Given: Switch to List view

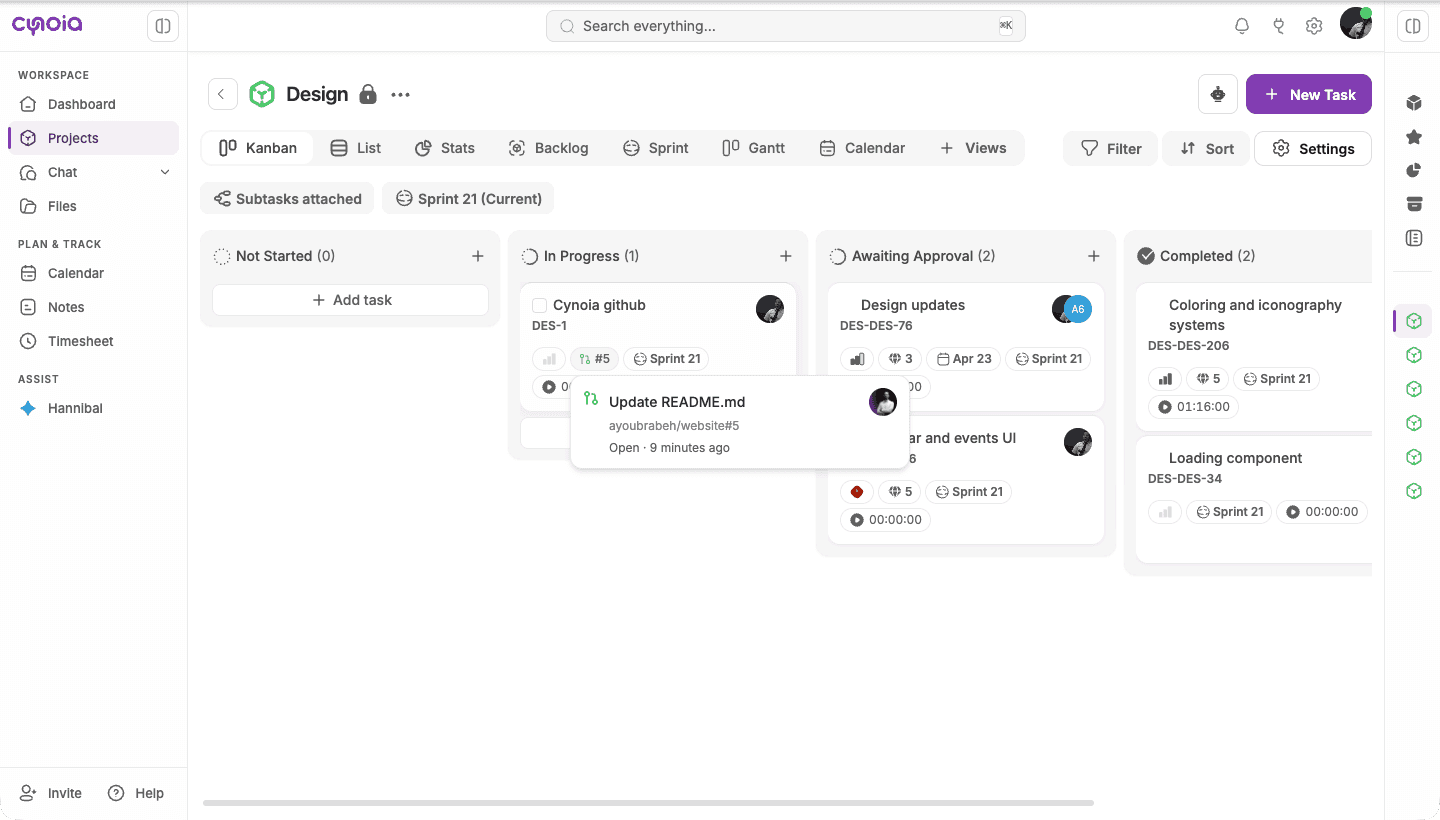Looking at the screenshot, I should (356, 148).
